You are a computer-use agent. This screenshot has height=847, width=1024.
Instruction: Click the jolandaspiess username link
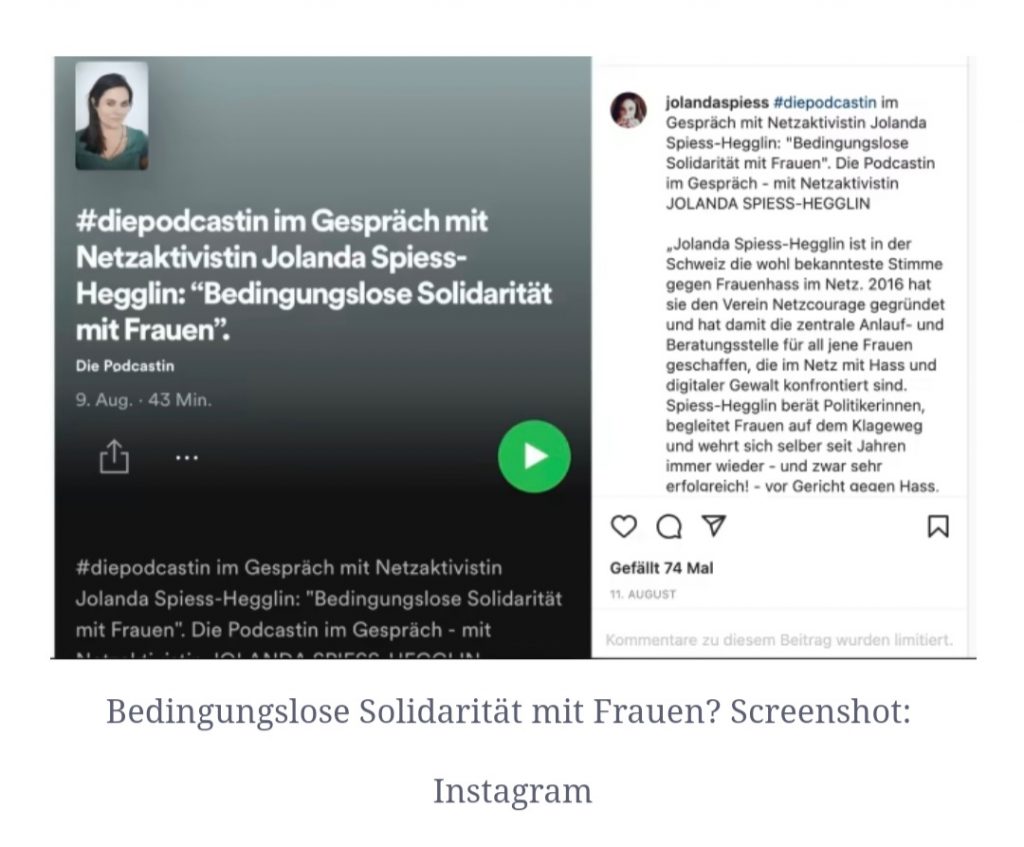717,103
